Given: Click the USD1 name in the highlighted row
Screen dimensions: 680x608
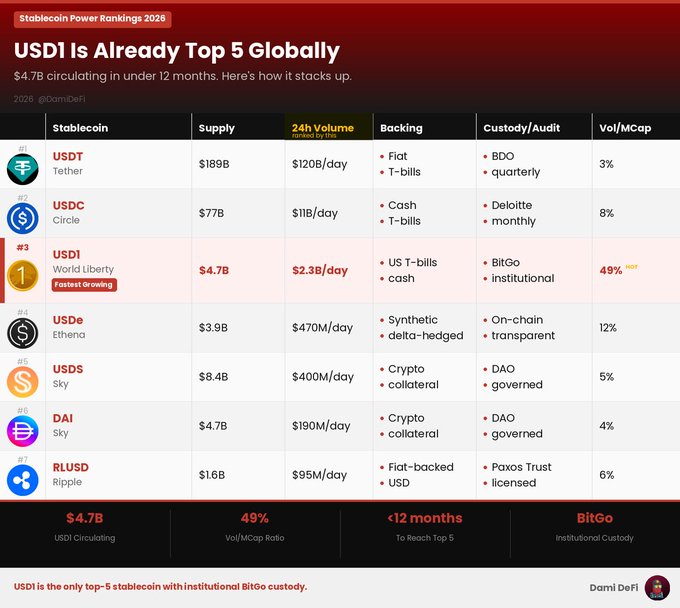Looking at the screenshot, I should (66, 254).
